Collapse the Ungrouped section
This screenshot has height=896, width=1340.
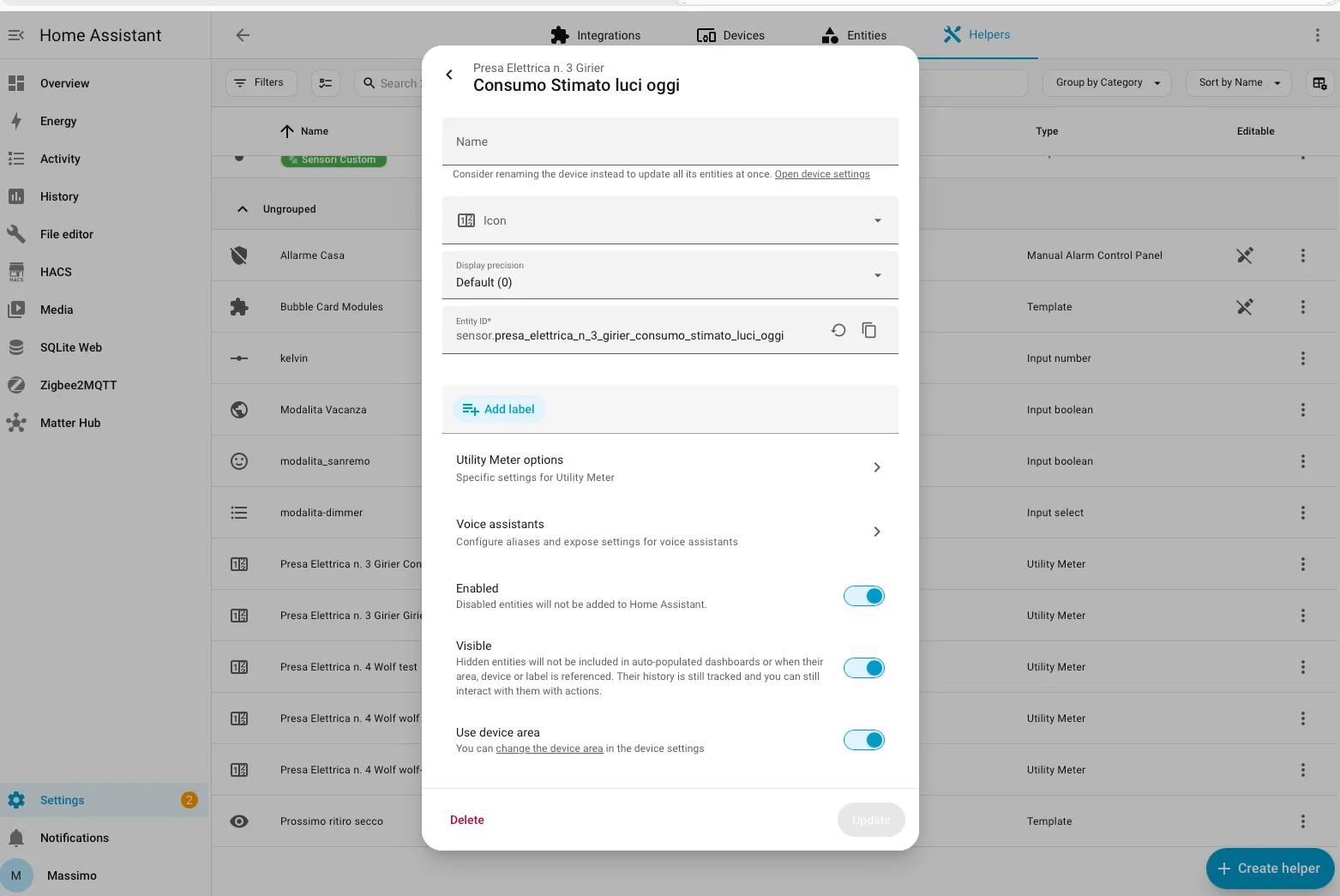pos(243,209)
